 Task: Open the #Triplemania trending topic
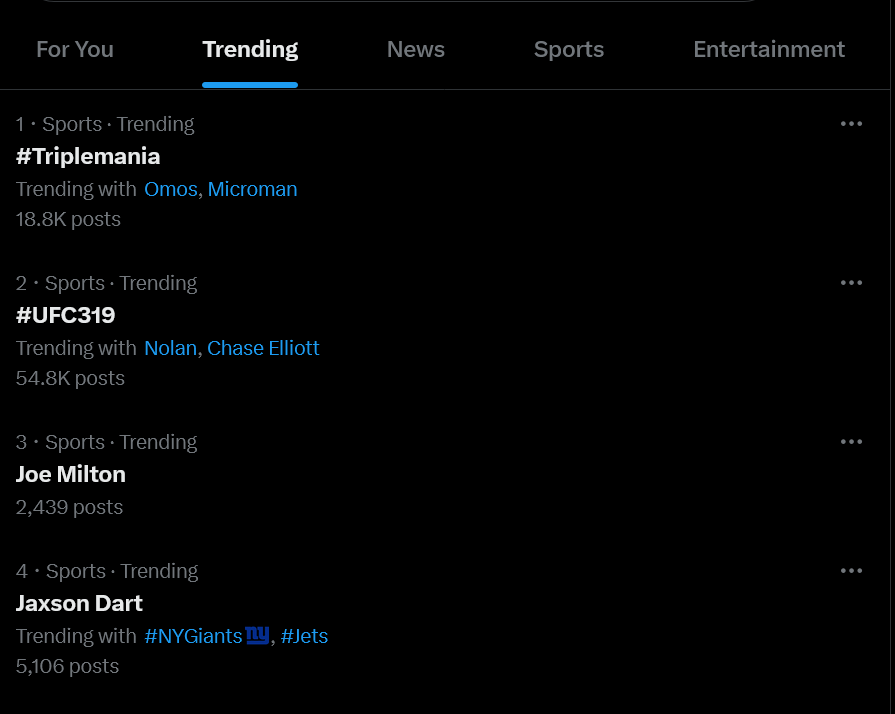[x=88, y=156]
